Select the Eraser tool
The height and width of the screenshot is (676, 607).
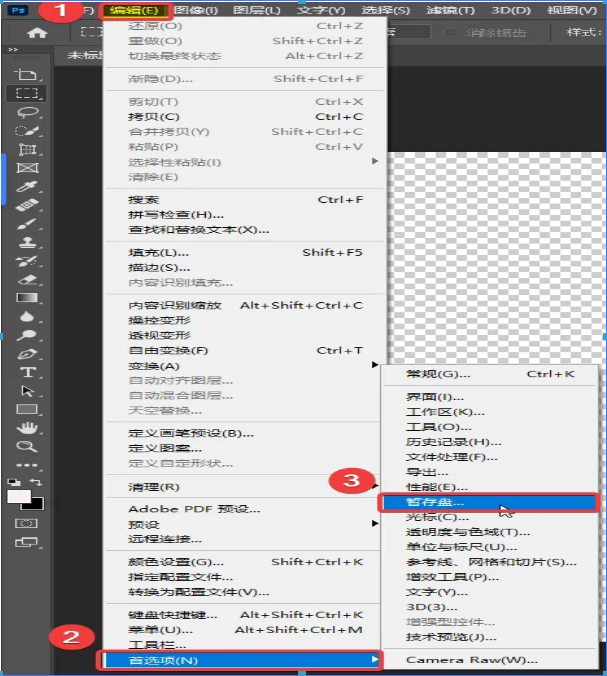tap(27, 279)
